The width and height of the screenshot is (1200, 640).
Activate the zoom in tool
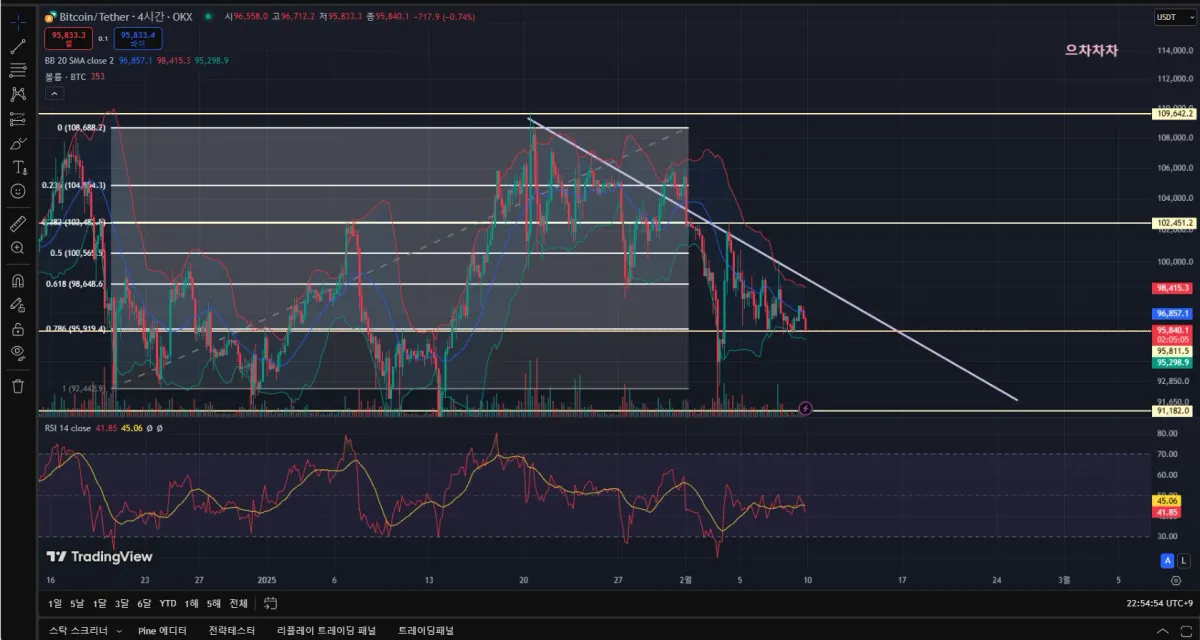(x=17, y=247)
